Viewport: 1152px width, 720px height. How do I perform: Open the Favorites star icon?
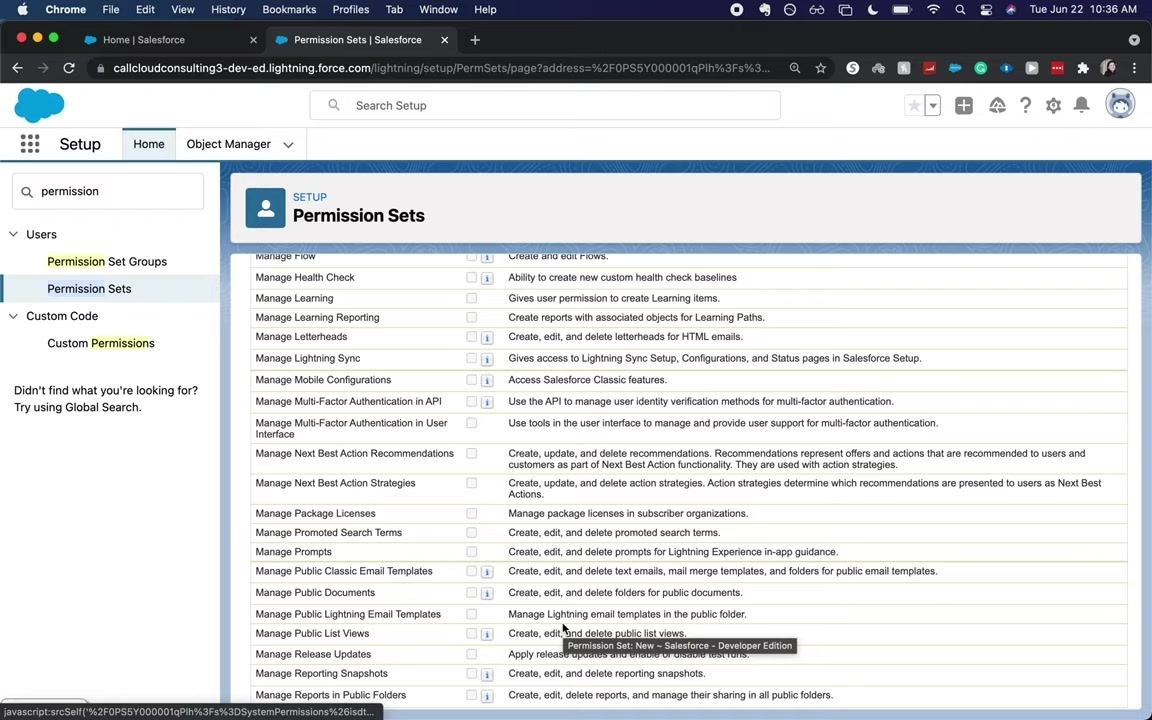(x=914, y=106)
